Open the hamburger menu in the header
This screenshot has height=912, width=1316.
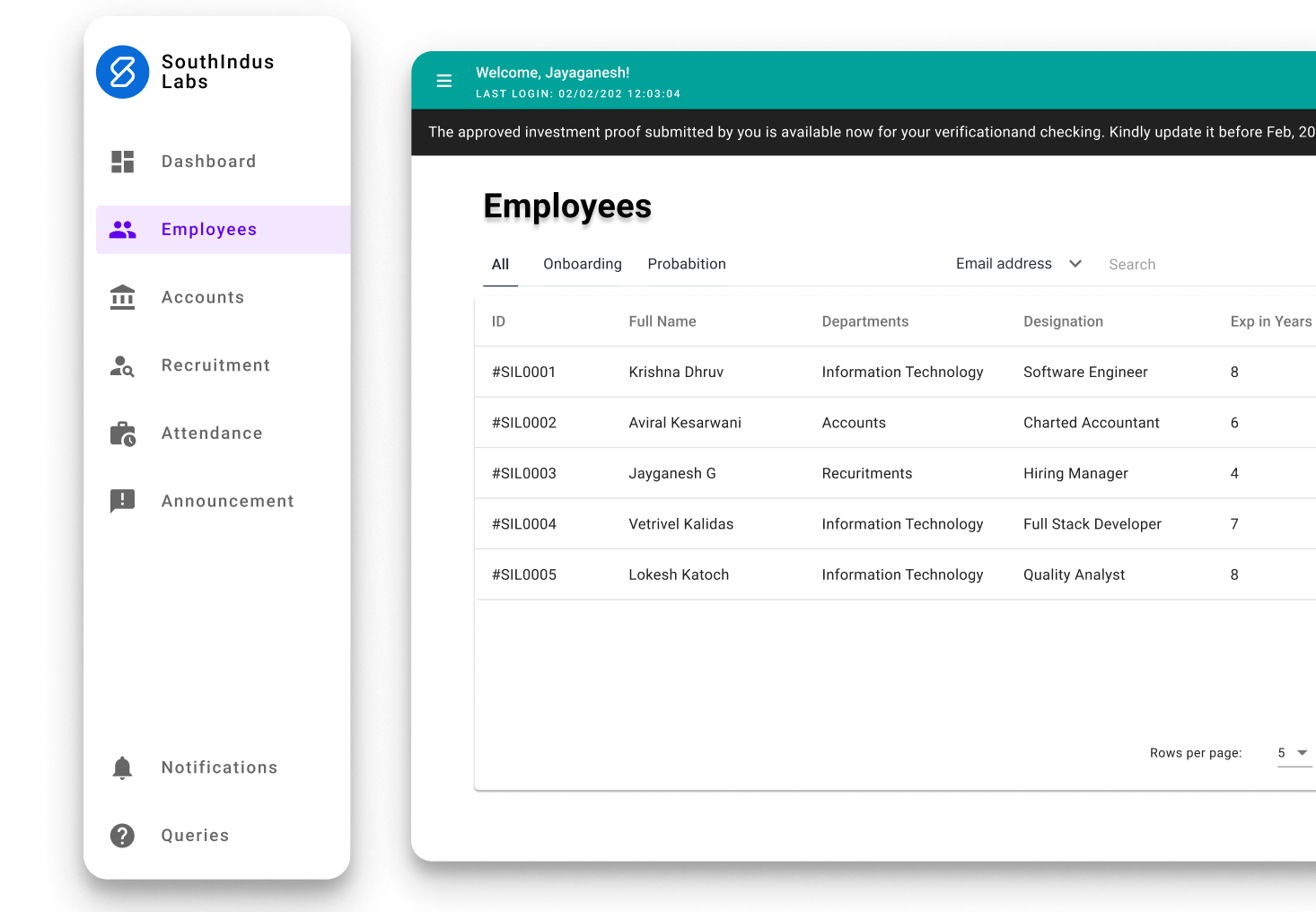(x=444, y=80)
